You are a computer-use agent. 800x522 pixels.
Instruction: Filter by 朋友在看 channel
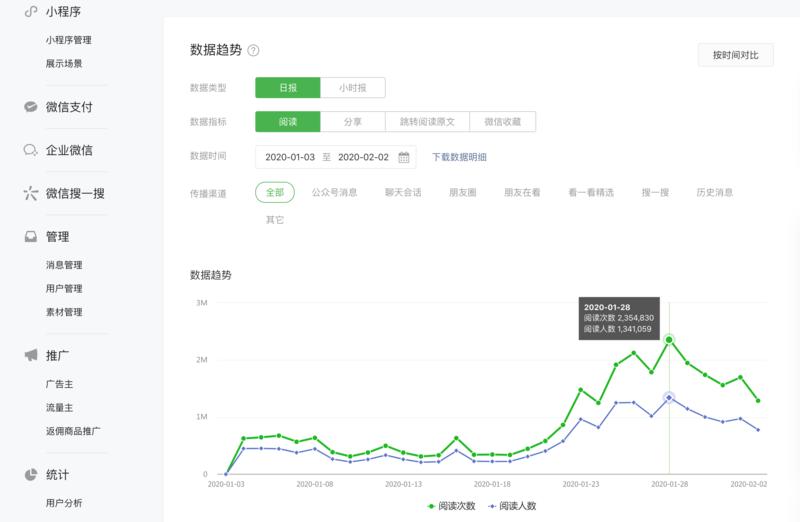point(522,192)
